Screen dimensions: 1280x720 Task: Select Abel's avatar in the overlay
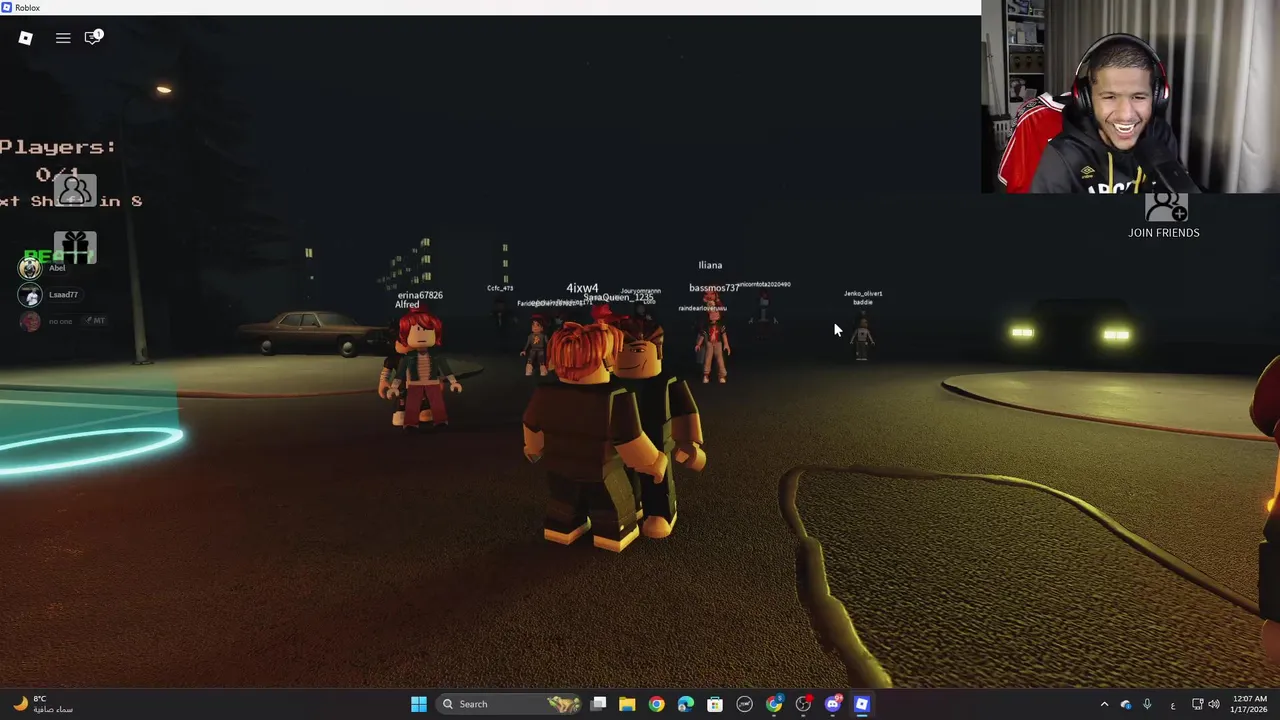click(x=30, y=268)
